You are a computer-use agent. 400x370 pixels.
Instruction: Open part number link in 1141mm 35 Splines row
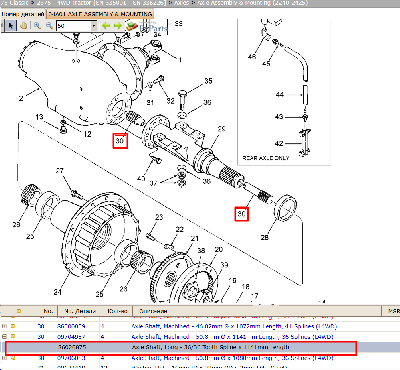coord(71,337)
